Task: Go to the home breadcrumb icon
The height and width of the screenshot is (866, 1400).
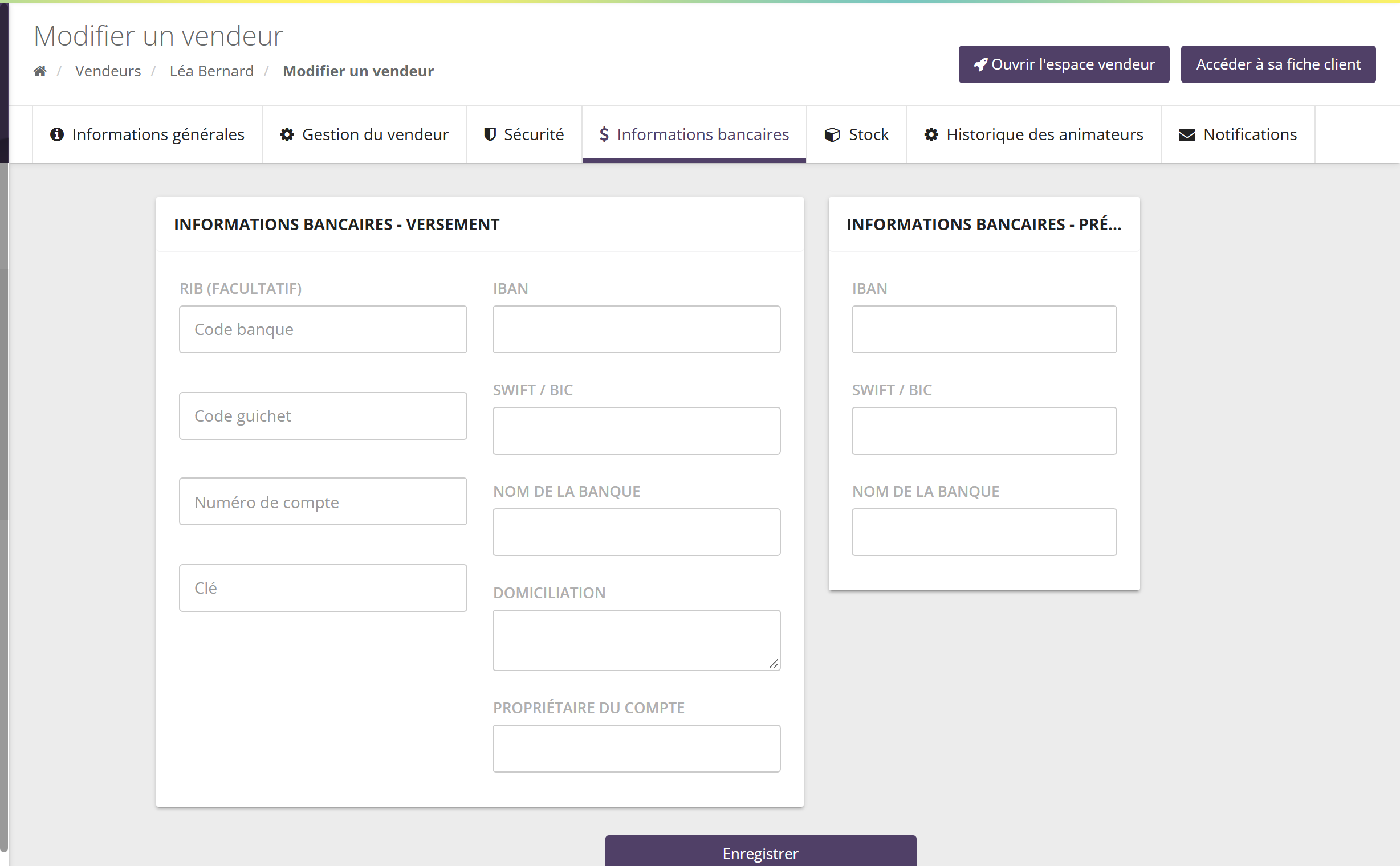Action: tap(40, 71)
